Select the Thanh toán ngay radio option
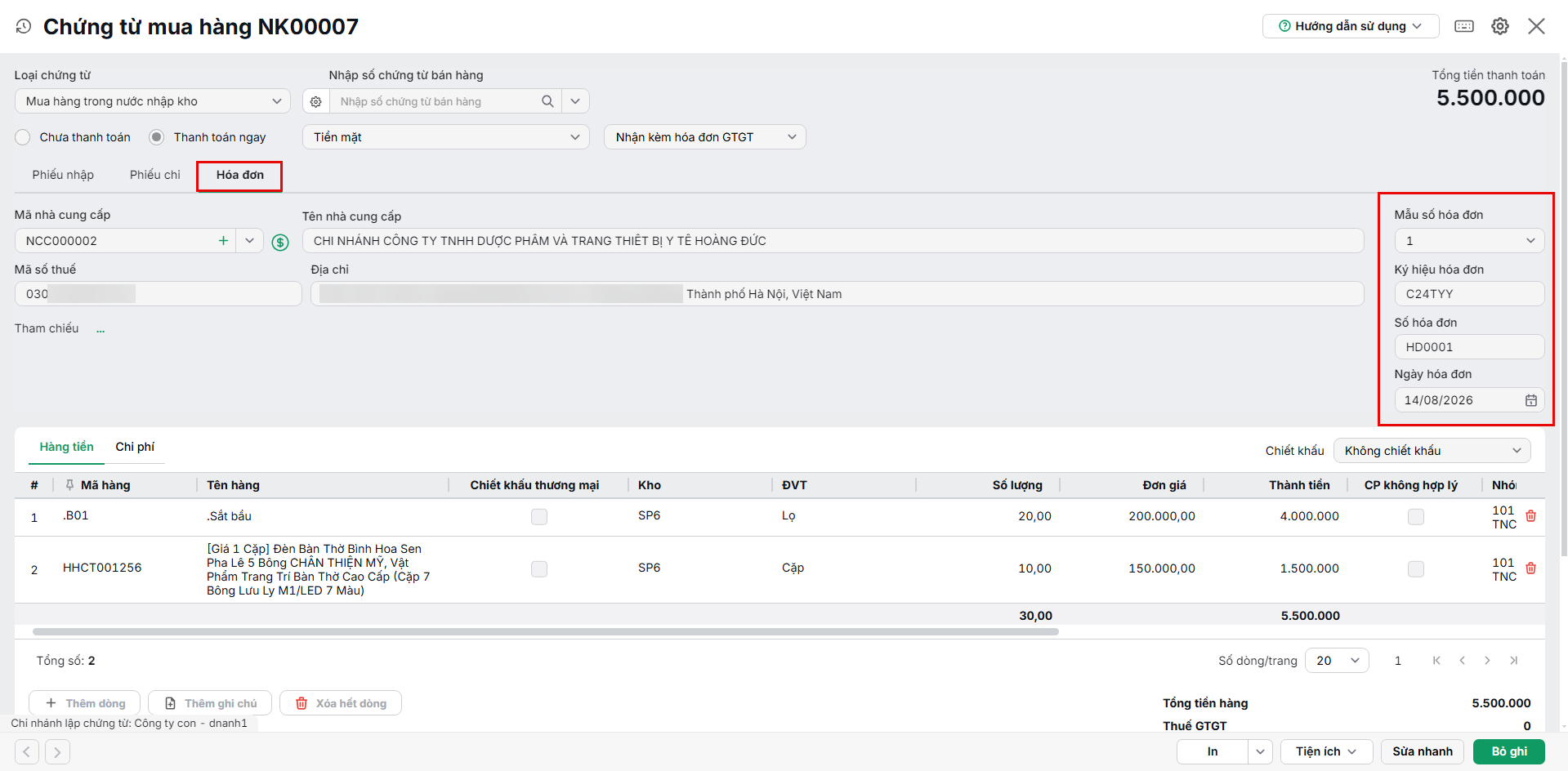The height and width of the screenshot is (771, 1568). click(x=157, y=137)
